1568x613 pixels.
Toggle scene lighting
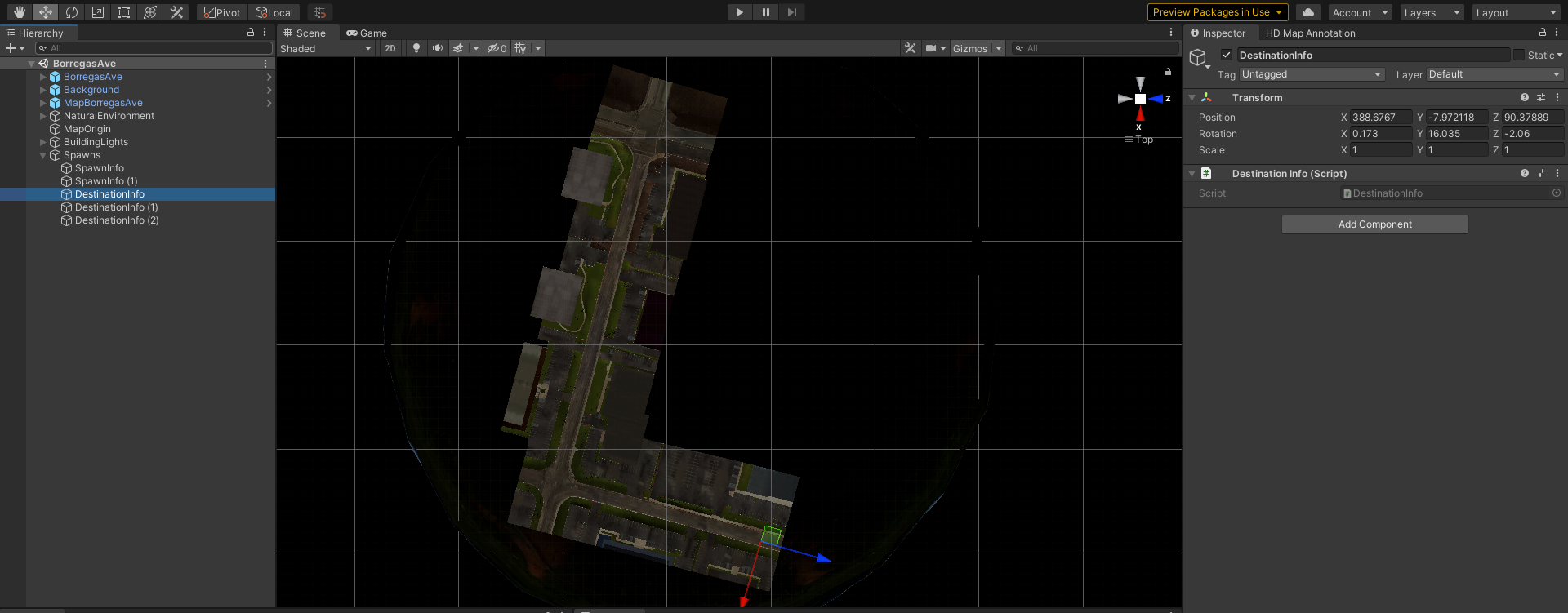tap(416, 48)
